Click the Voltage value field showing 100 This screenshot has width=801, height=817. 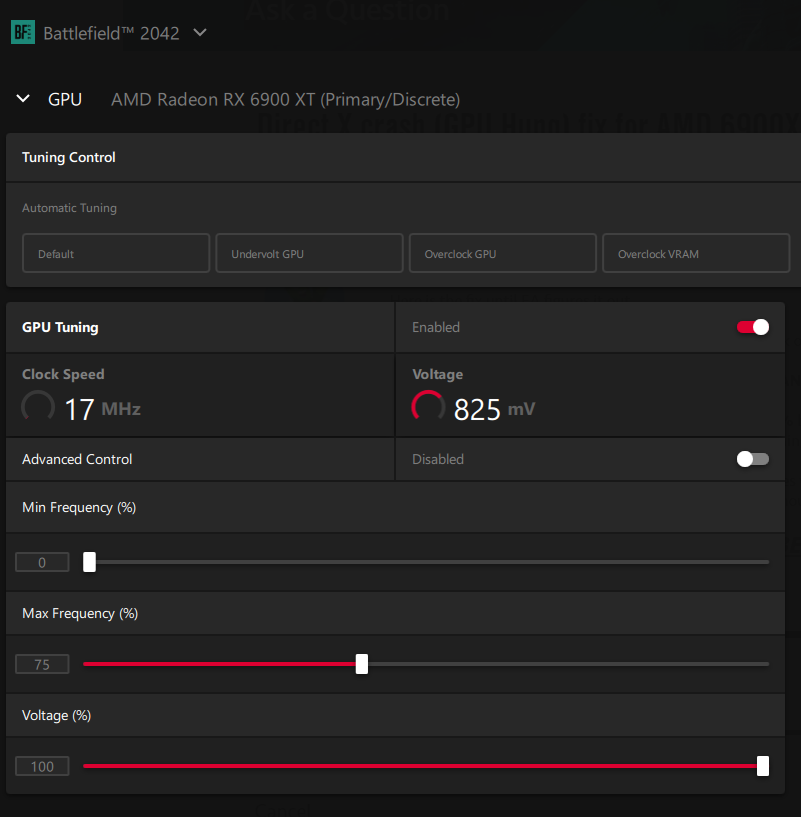pyautogui.click(x=42, y=766)
